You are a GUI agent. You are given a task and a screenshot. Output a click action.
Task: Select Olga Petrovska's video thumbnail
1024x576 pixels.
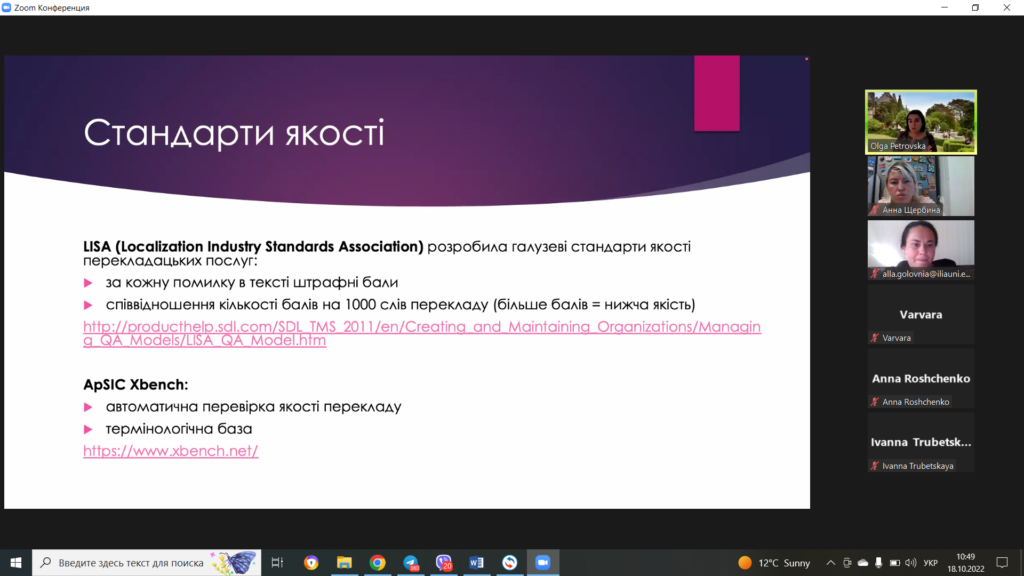click(x=920, y=122)
